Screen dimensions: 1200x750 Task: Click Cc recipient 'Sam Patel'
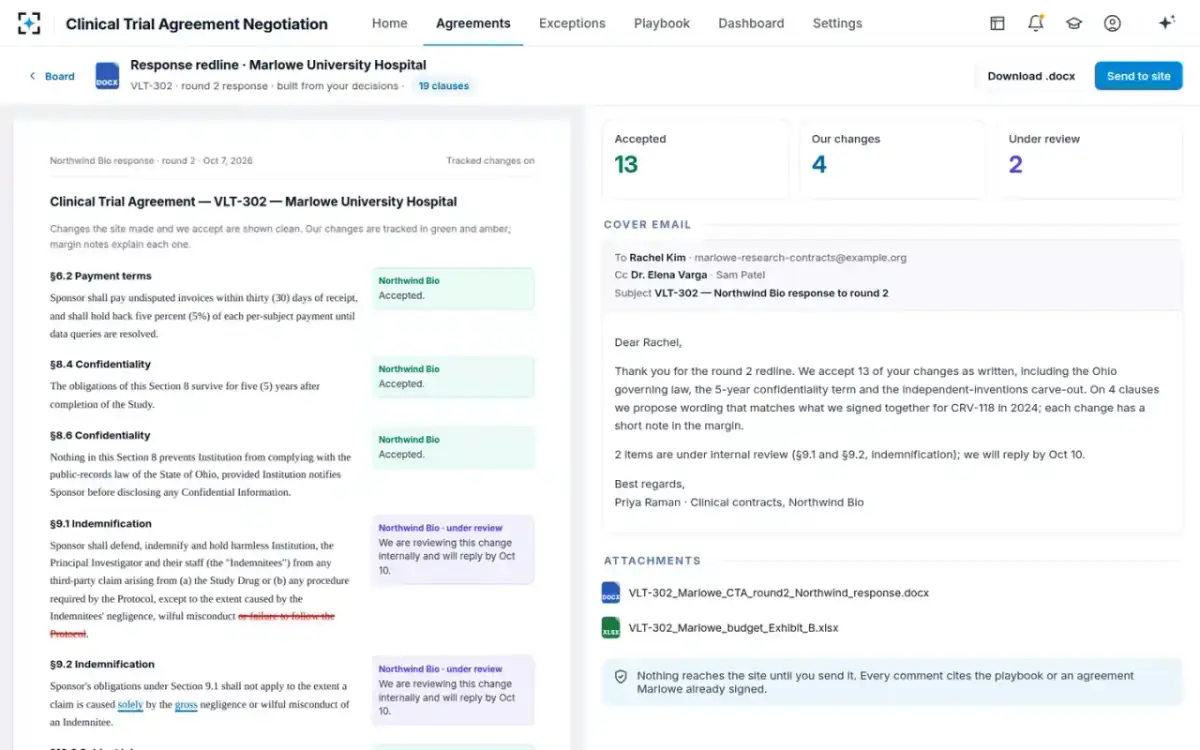click(x=741, y=275)
